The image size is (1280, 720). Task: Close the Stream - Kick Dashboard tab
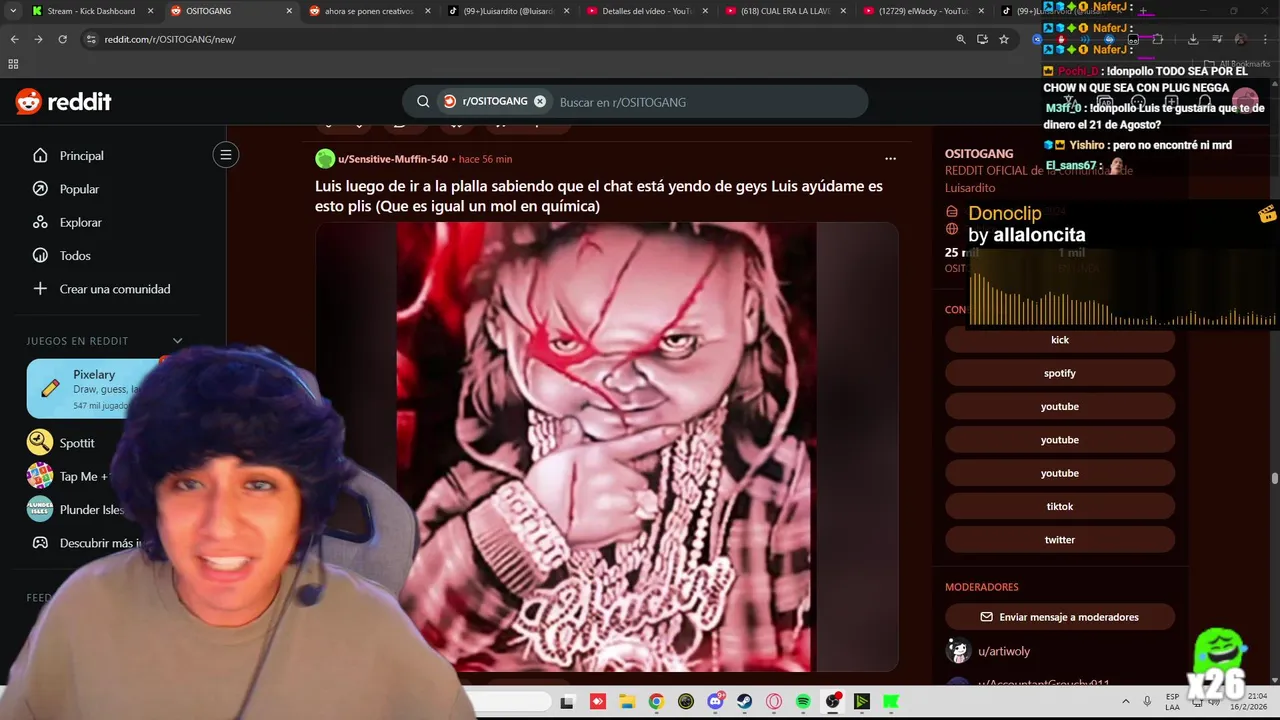151,11
